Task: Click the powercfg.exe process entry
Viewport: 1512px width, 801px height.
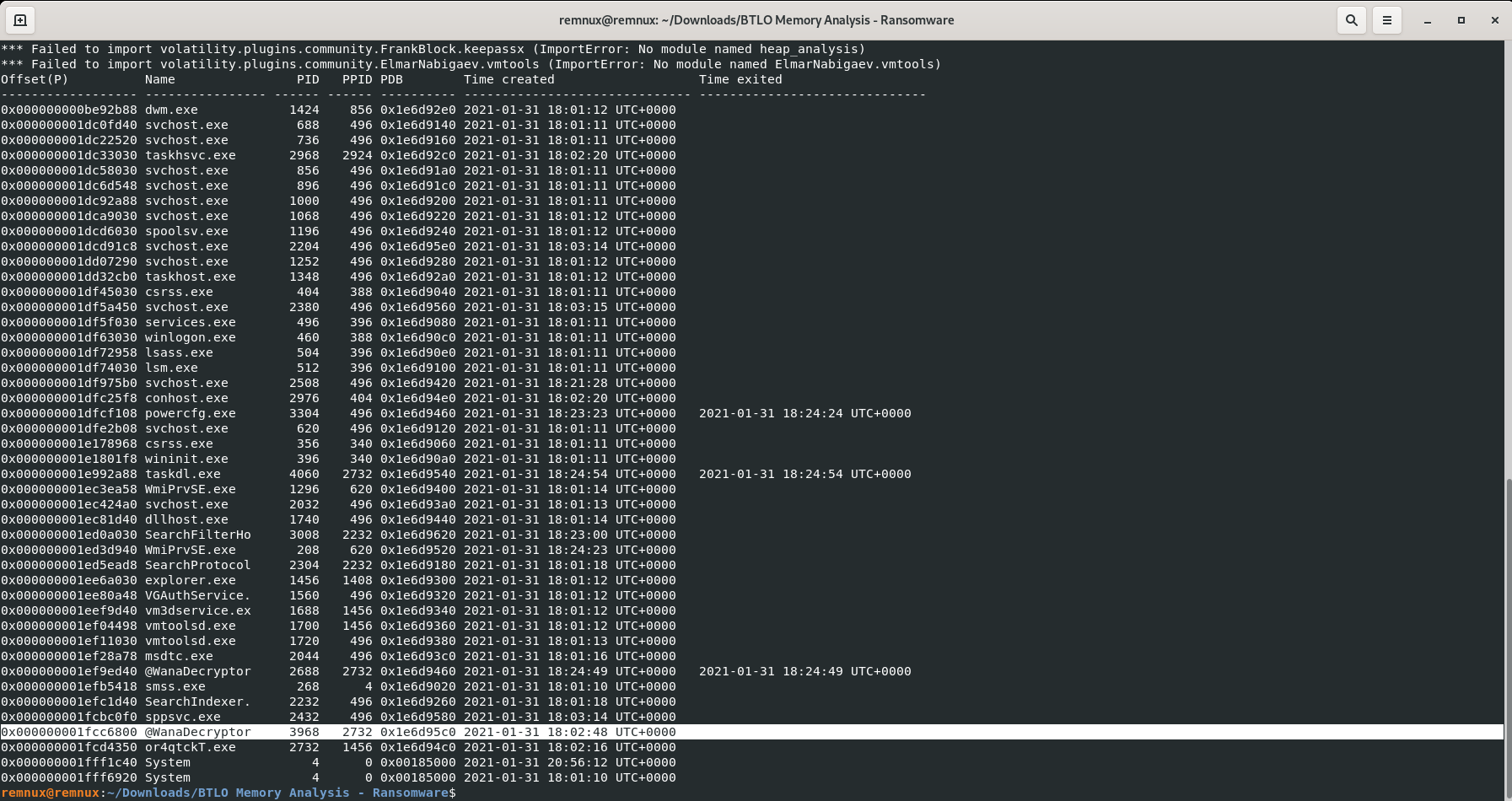Action: click(x=191, y=413)
